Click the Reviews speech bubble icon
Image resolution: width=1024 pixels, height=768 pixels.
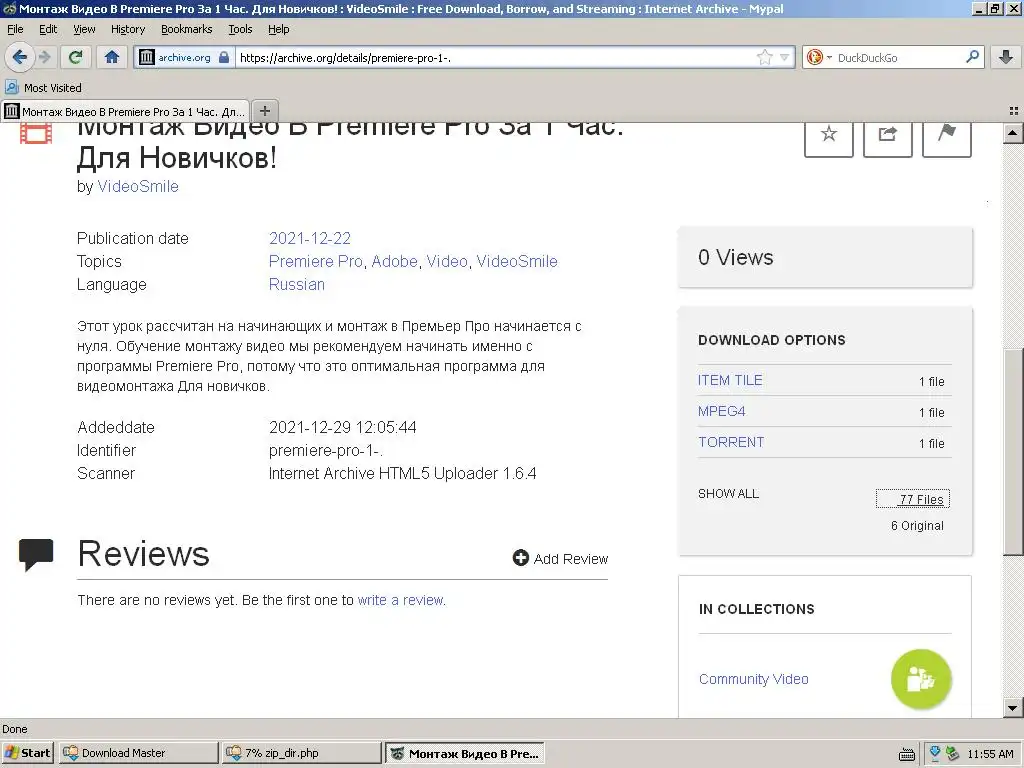coord(36,555)
